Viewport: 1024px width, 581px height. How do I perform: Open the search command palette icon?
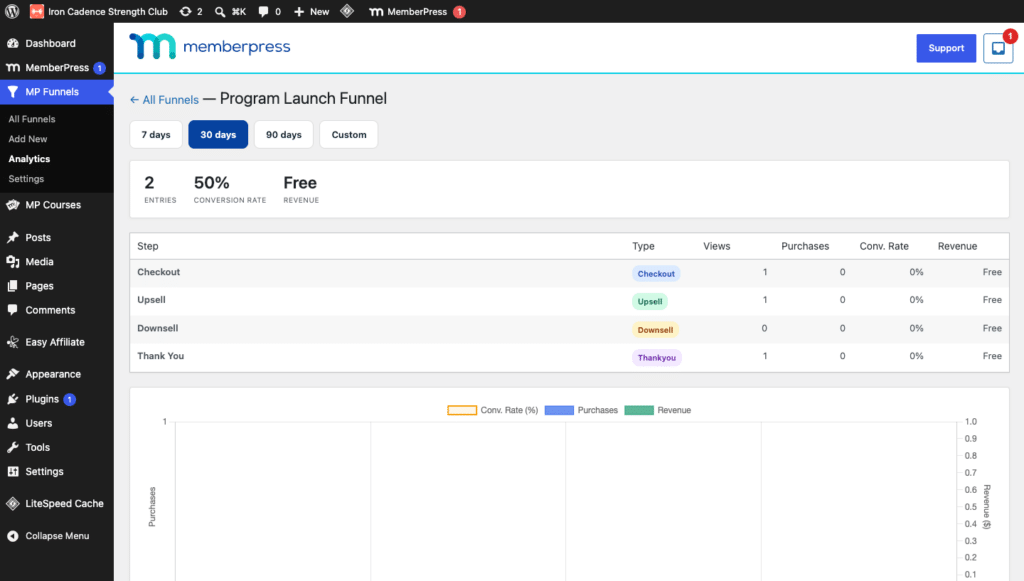tap(230, 11)
